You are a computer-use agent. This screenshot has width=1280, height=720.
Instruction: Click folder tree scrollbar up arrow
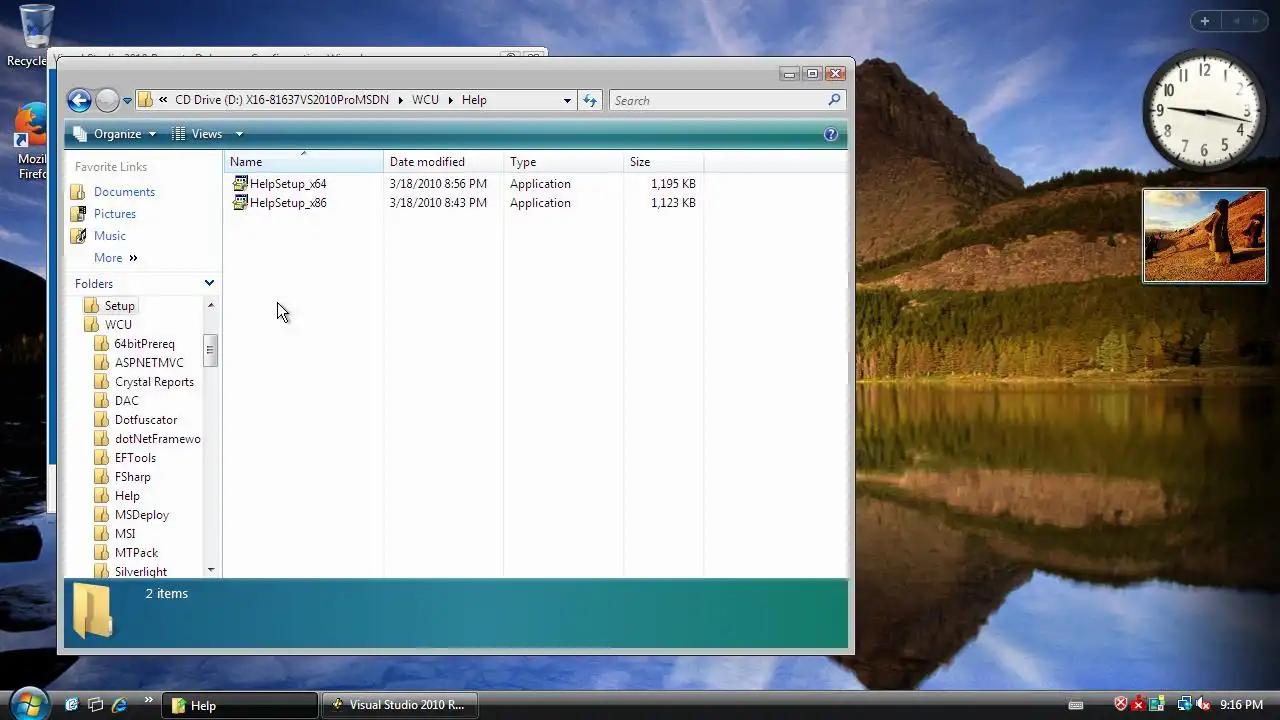point(211,305)
